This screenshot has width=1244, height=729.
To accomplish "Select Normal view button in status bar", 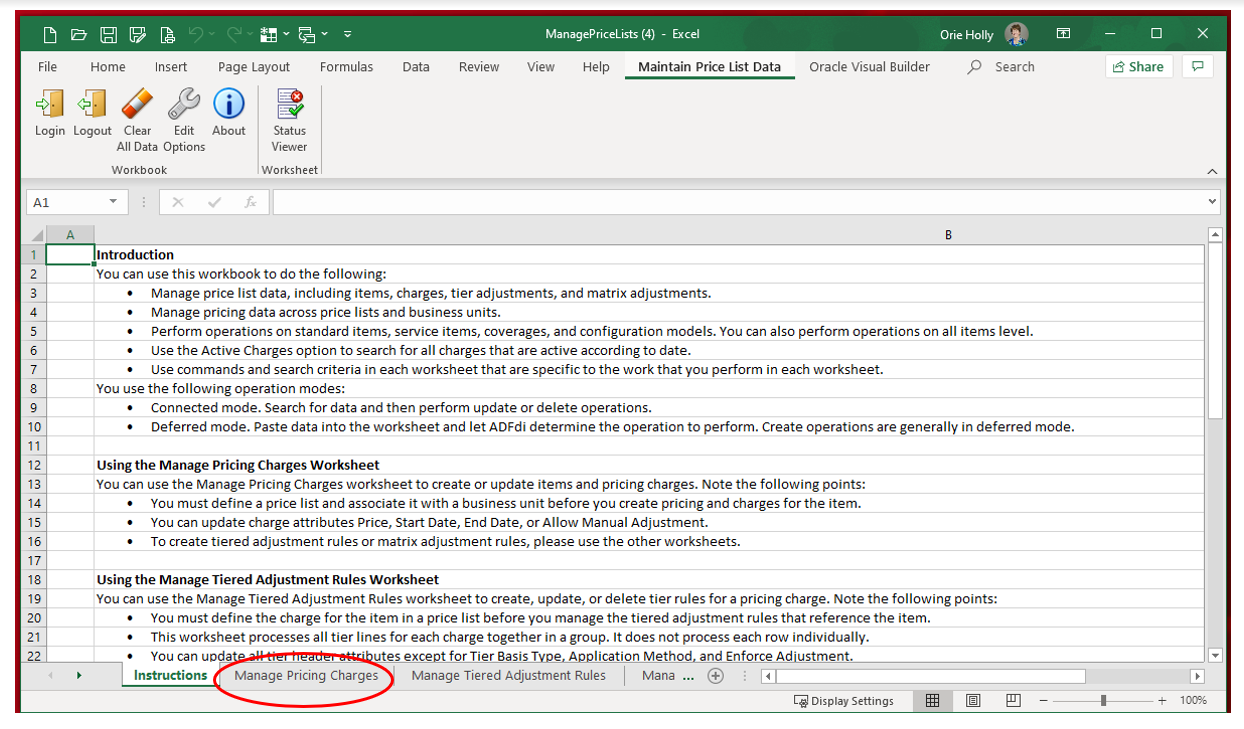I will (932, 701).
